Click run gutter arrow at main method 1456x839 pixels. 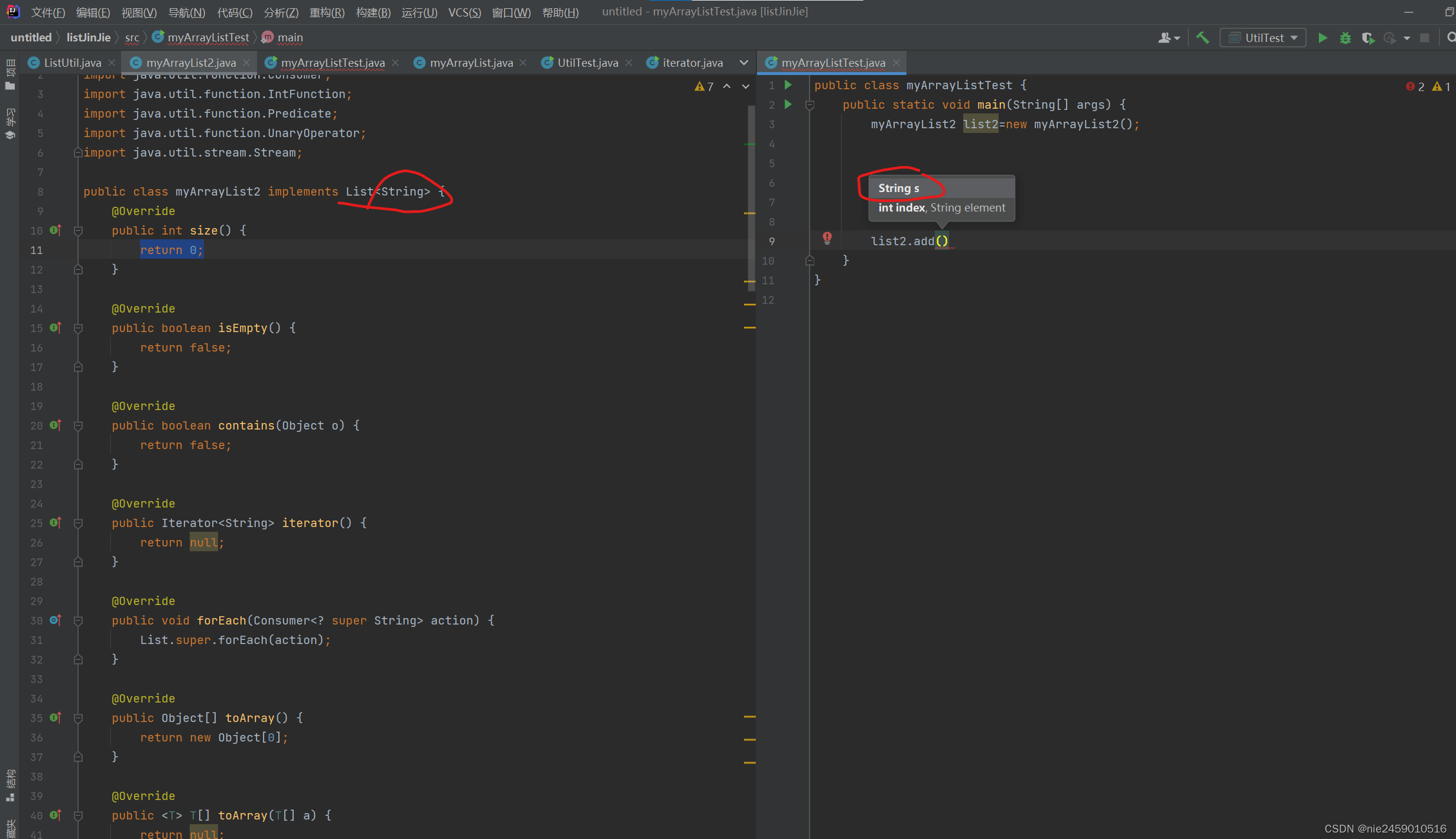(788, 105)
